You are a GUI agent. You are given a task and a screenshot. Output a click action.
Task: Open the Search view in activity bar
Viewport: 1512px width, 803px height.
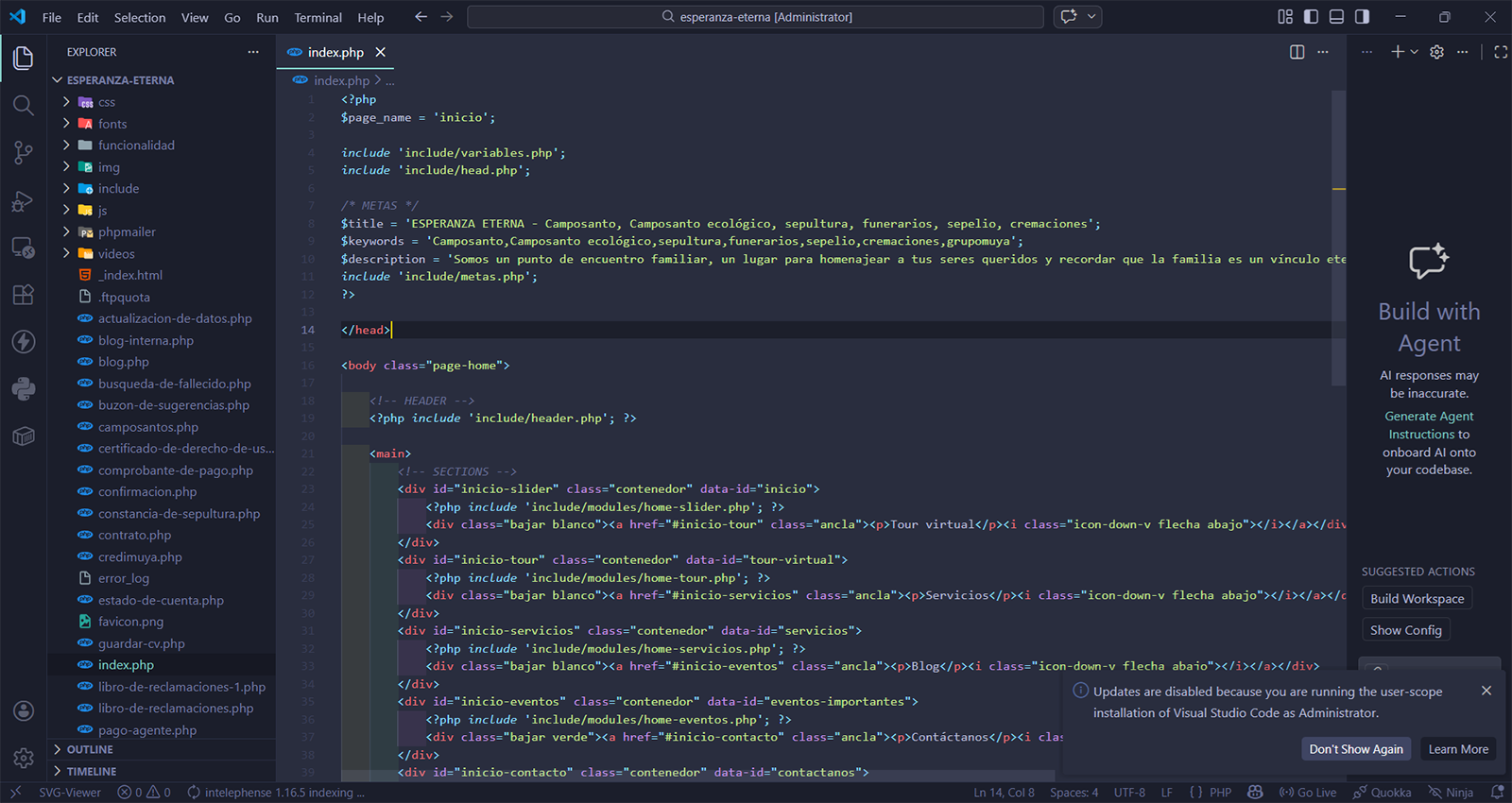coord(24,105)
